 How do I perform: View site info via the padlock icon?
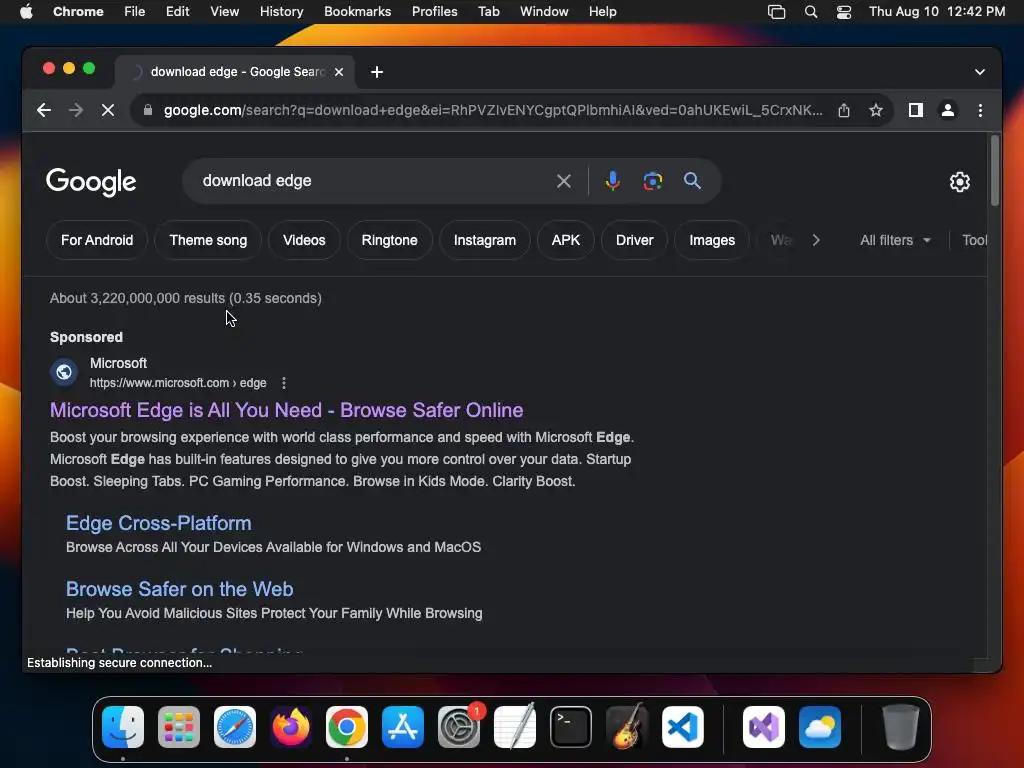point(148,110)
